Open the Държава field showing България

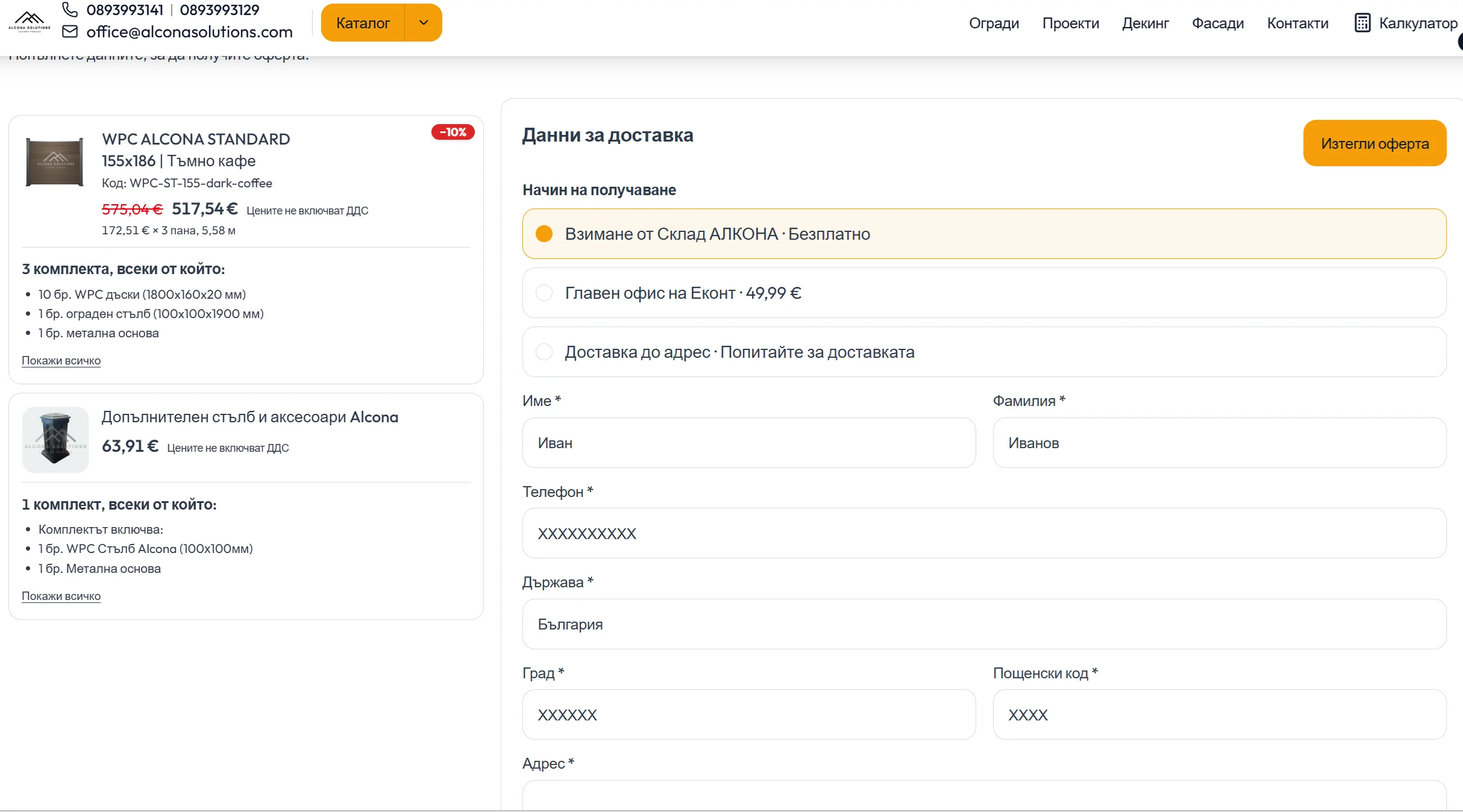[984, 624]
